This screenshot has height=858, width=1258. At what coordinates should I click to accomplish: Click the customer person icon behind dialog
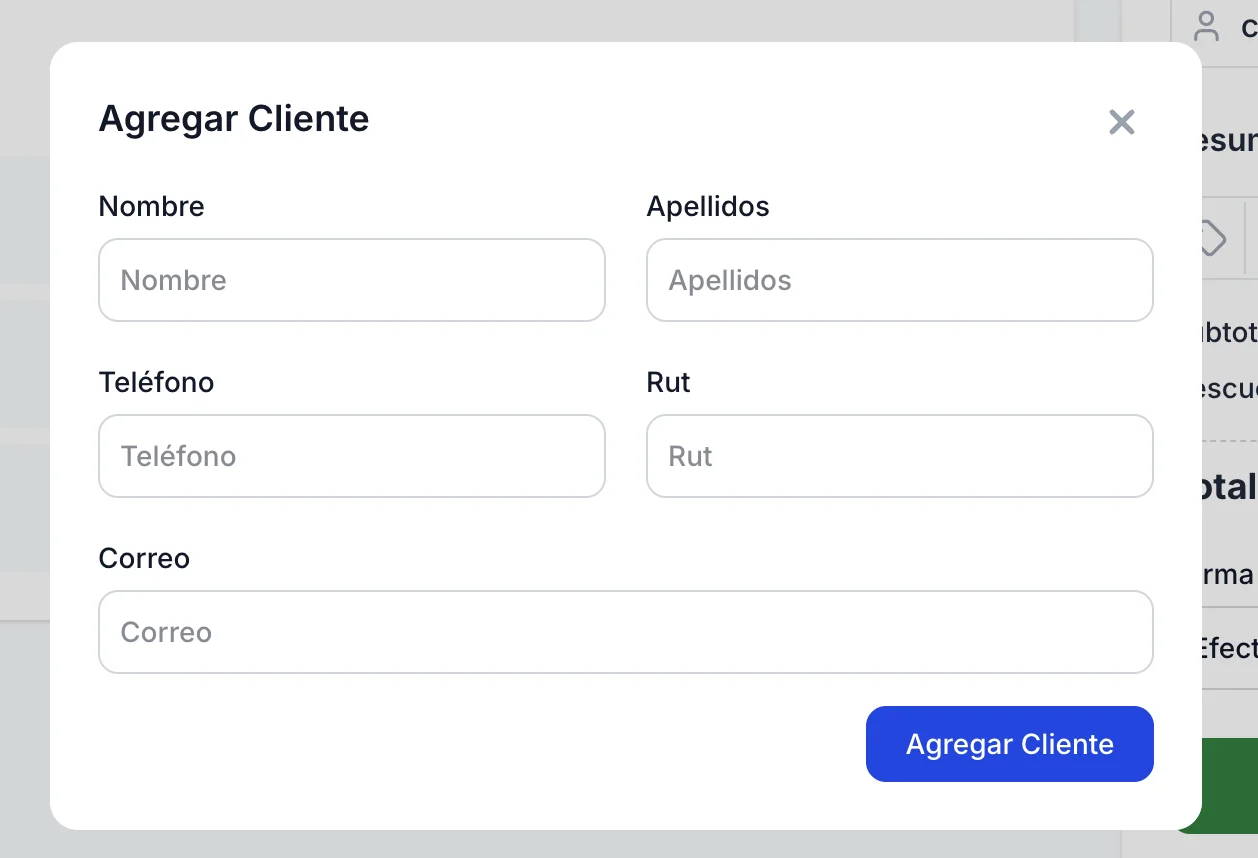[x=1207, y=27]
